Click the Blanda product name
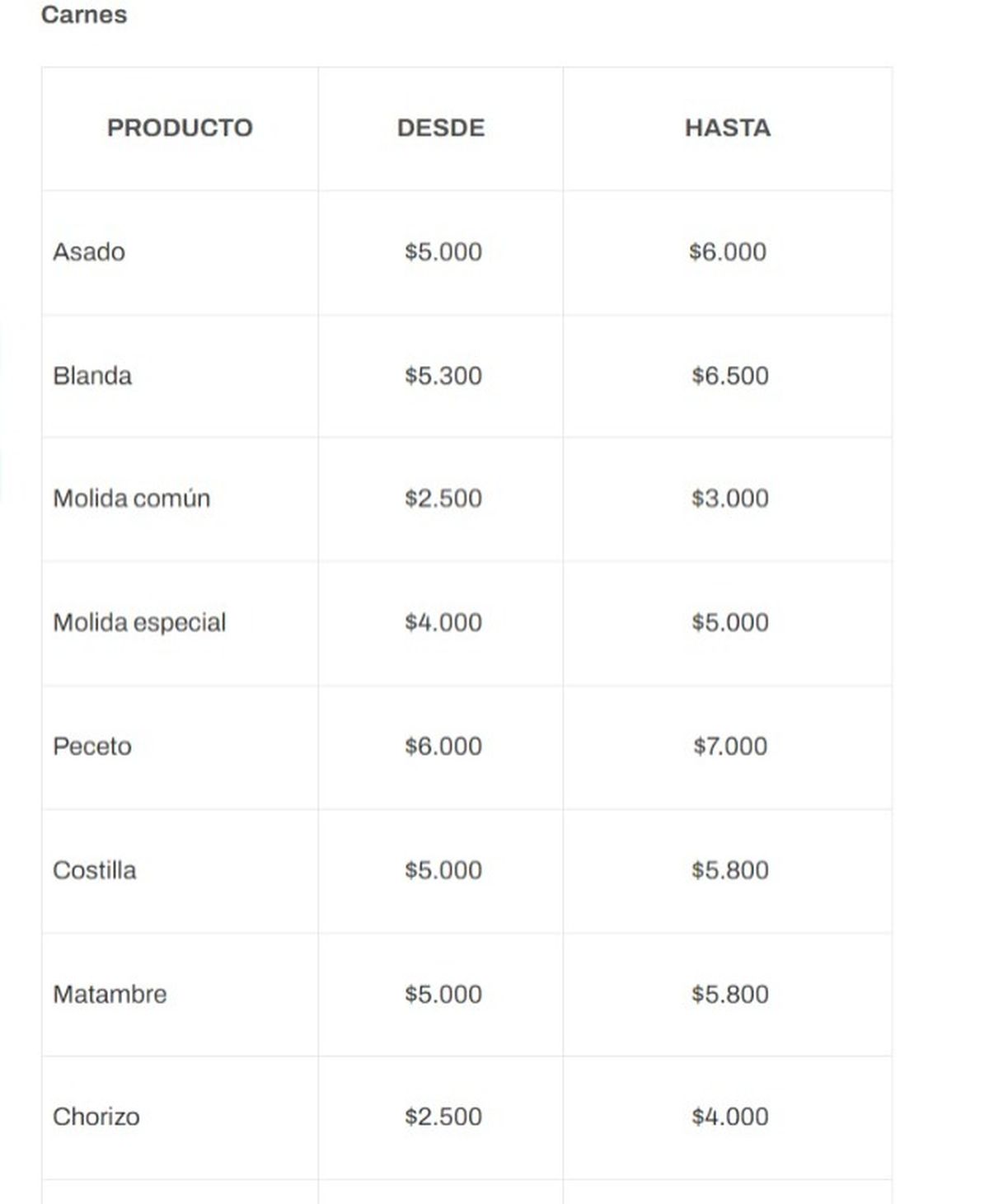 92,376
